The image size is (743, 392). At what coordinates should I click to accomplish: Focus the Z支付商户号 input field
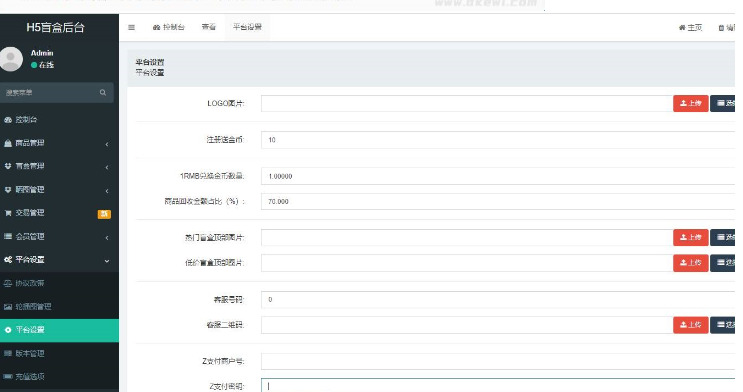pyautogui.click(x=498, y=361)
